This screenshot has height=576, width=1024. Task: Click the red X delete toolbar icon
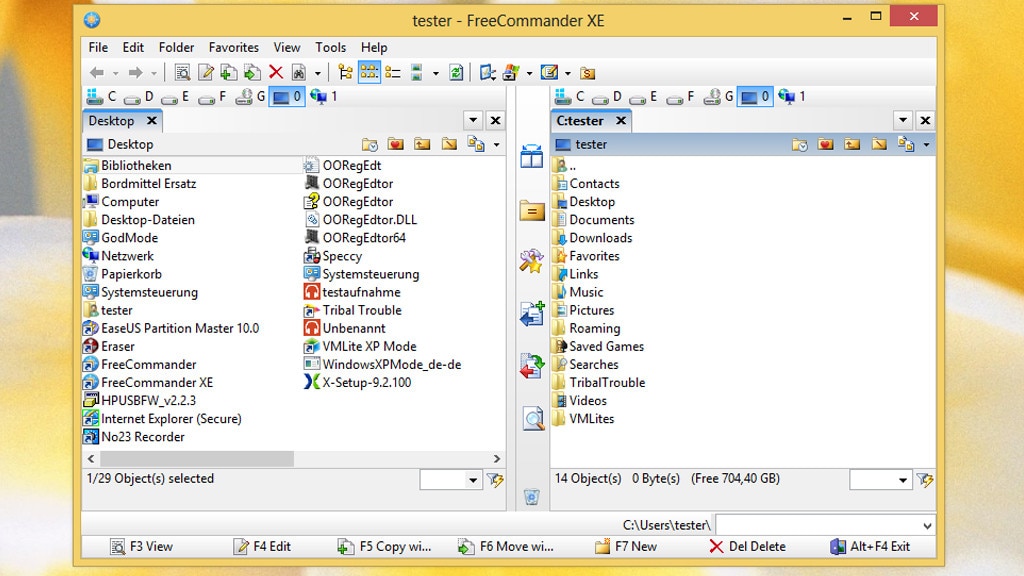tap(276, 72)
